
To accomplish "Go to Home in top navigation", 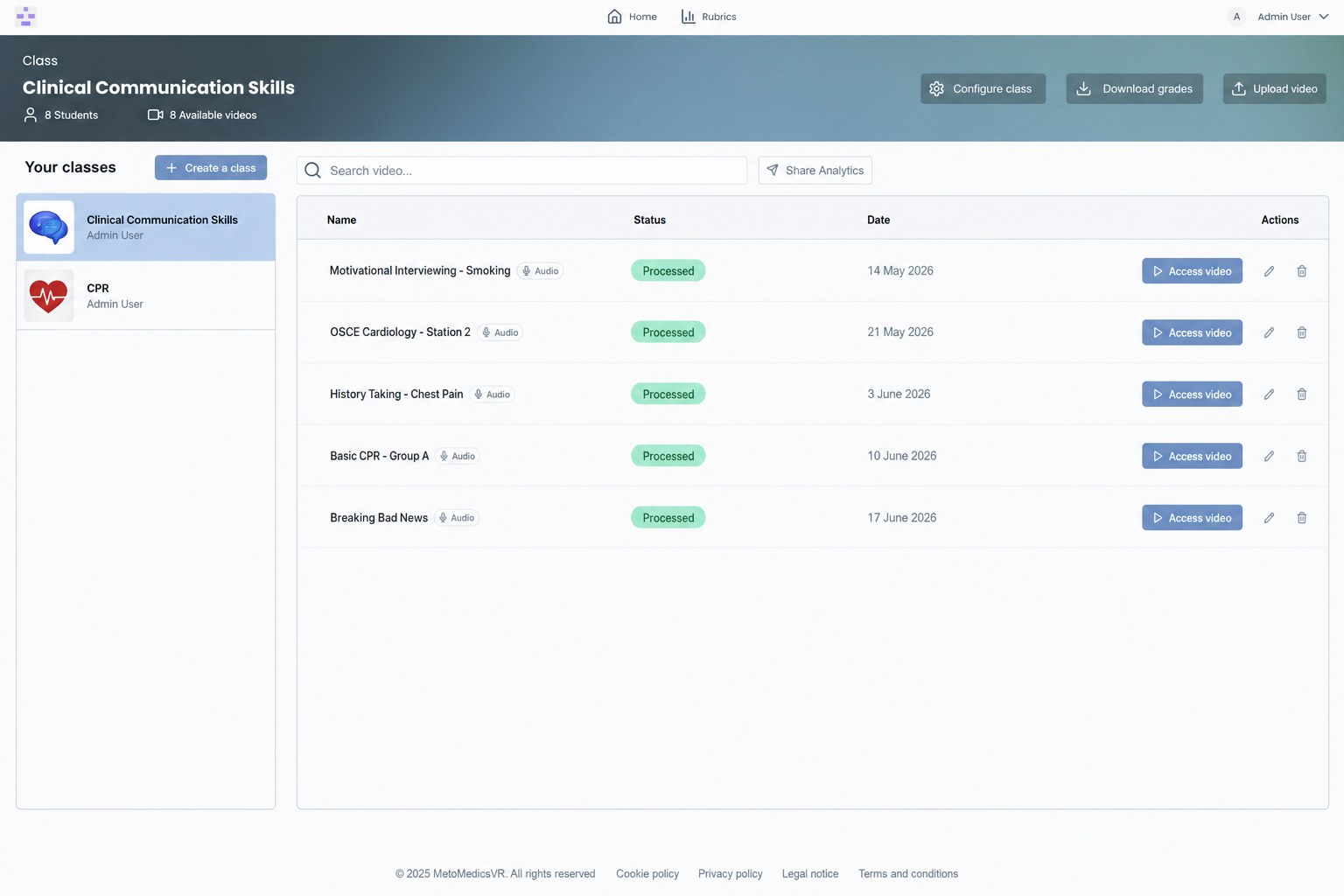I will tap(632, 17).
